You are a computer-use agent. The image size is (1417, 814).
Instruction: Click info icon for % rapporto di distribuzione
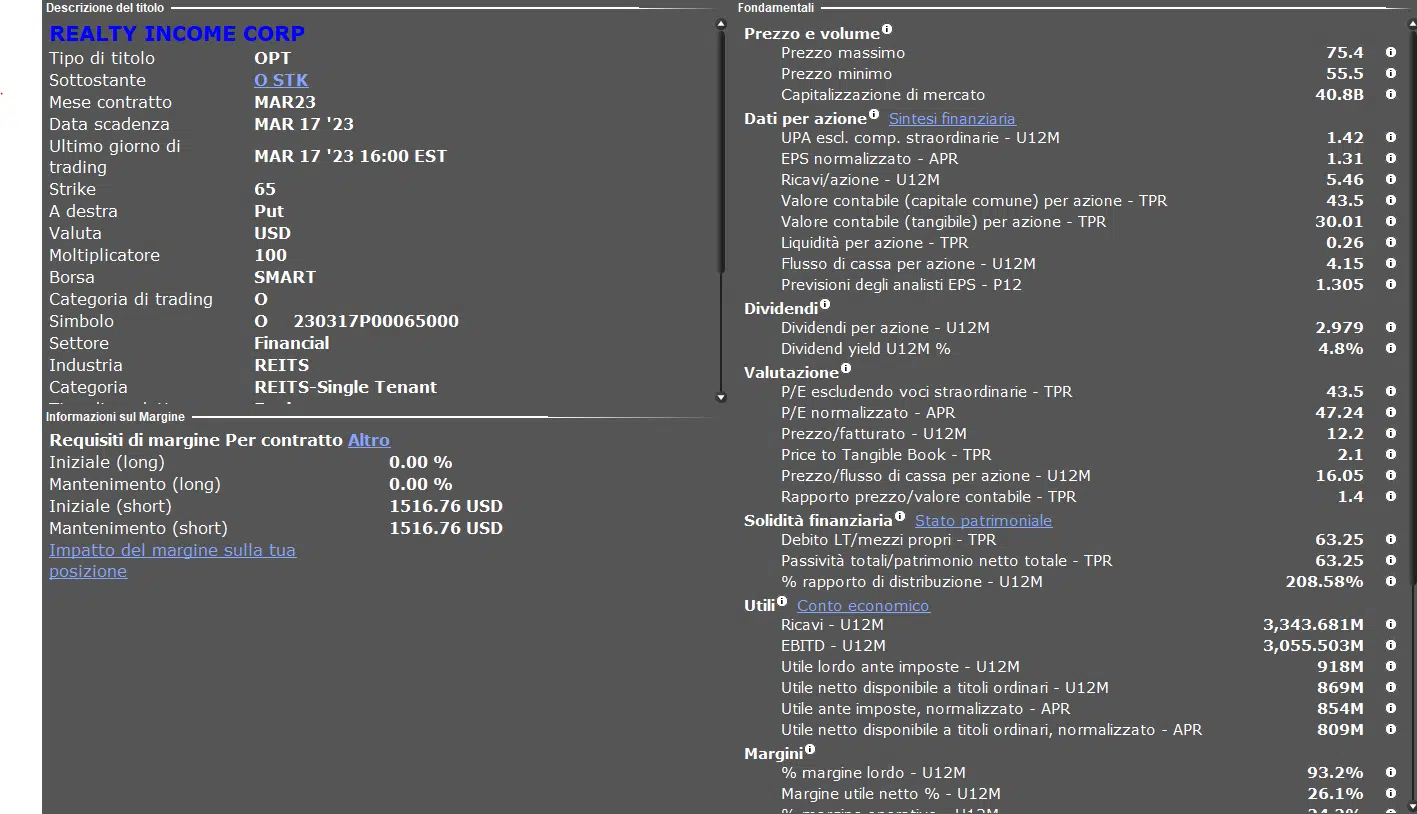coord(1390,582)
